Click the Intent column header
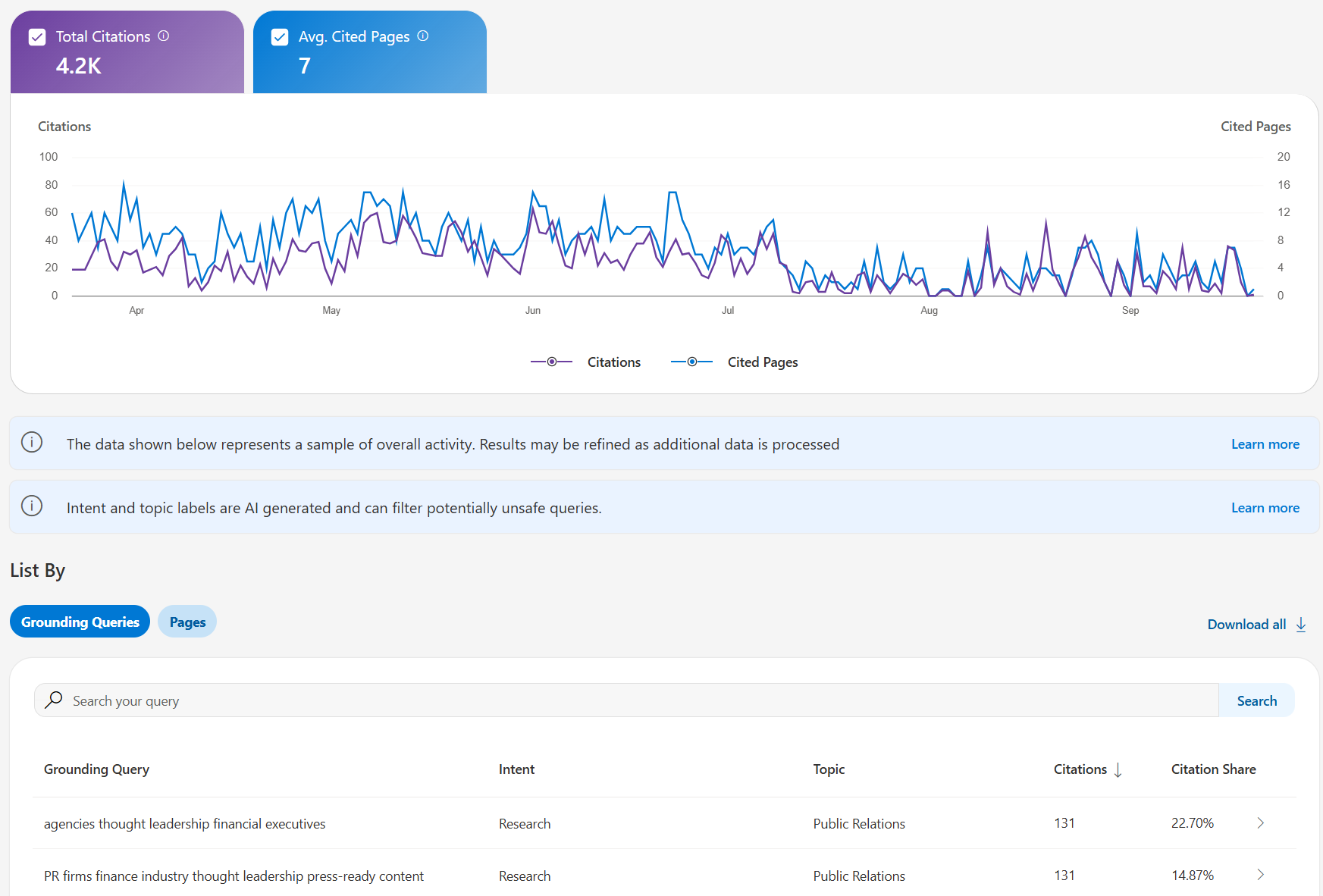The width and height of the screenshot is (1323, 896). (516, 769)
